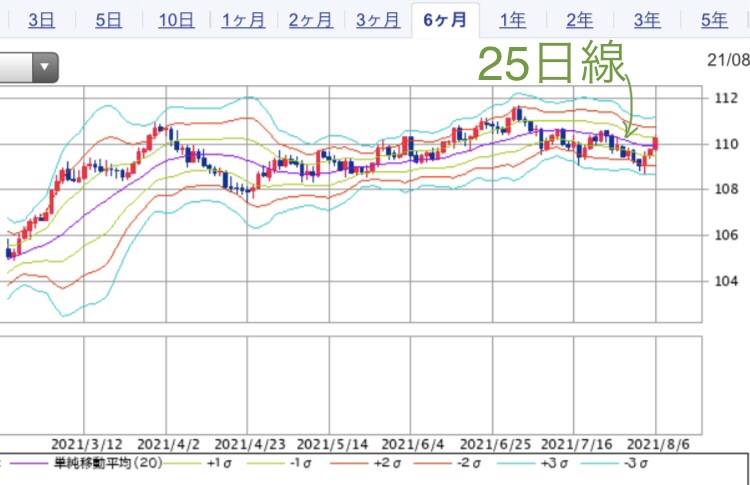Viewport: 750px width, 485px height.
Task: Click the 2021/6/25 date axis label
Action: pyautogui.click(x=495, y=444)
